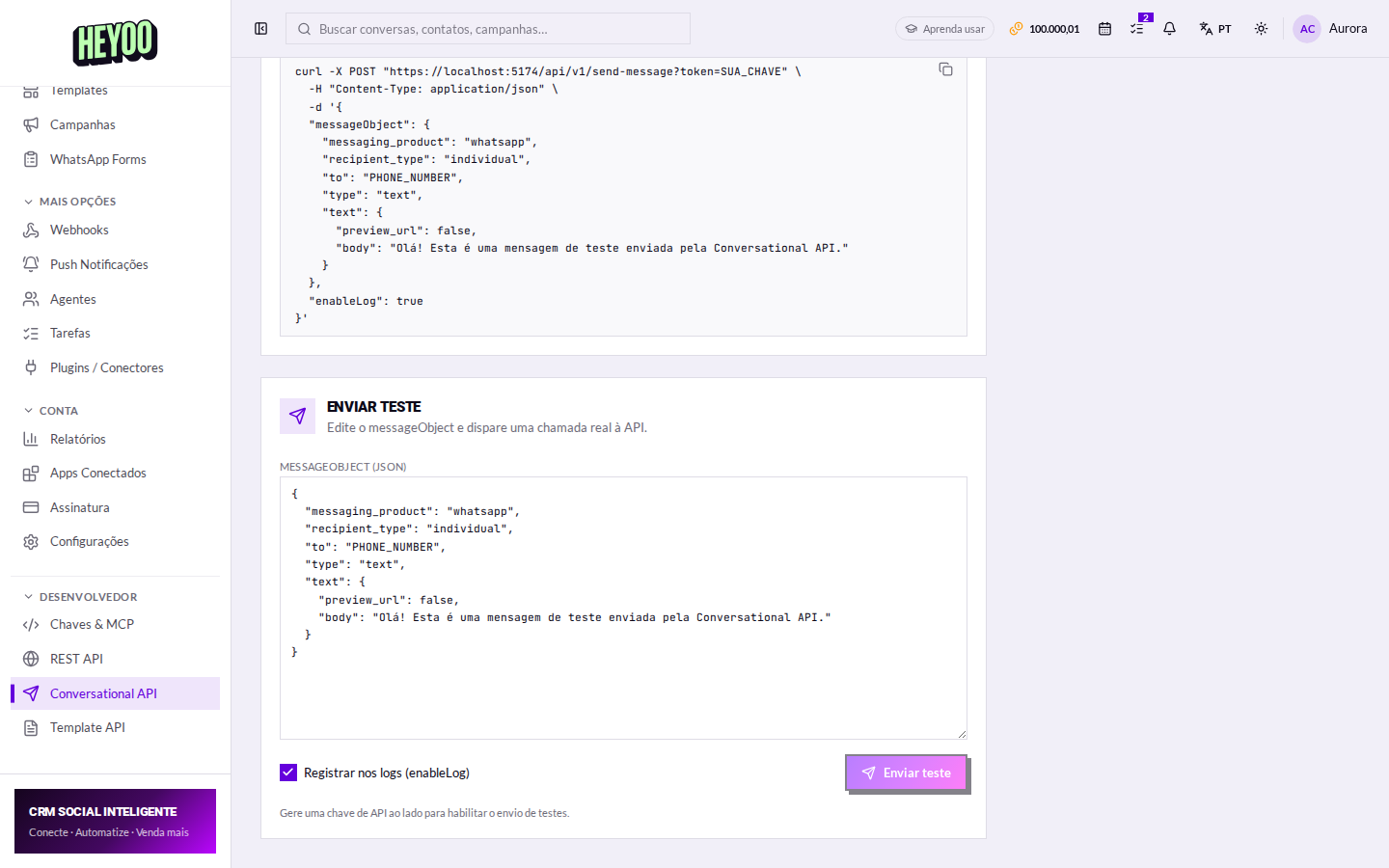
Task: Click the Apps Conectados grid icon
Action: point(31,473)
